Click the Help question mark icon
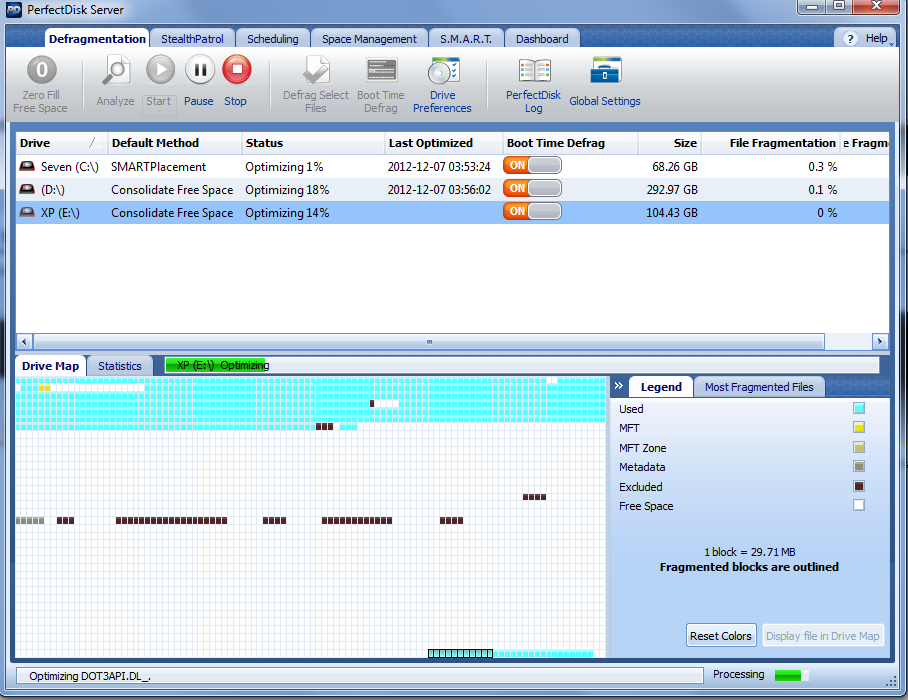 pyautogui.click(x=850, y=39)
